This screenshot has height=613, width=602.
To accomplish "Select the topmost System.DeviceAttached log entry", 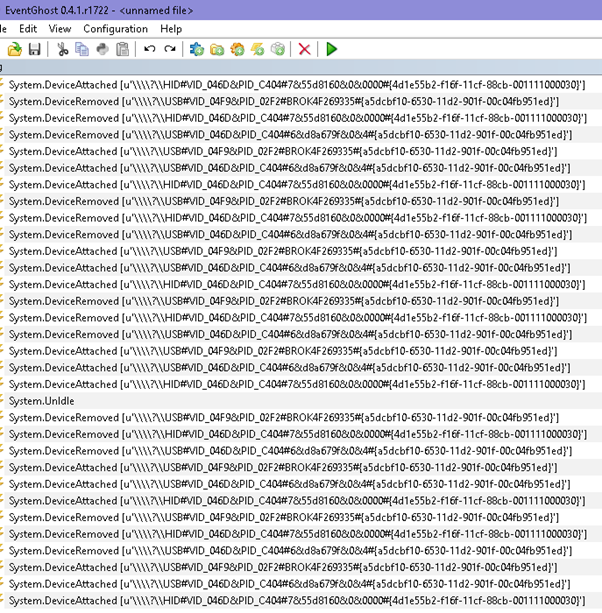I will coord(301,85).
